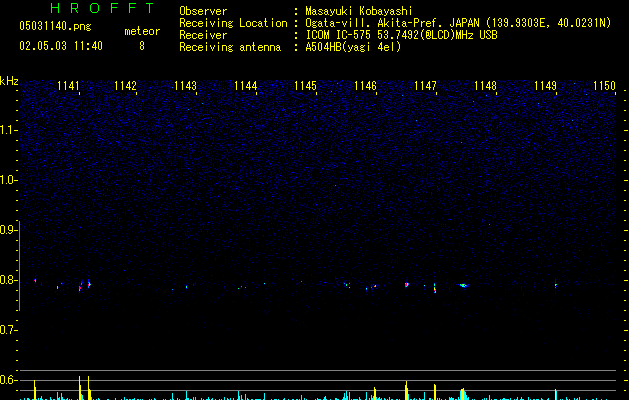629x400 pixels.
Task: Click the meteor count value 8
Action: click(142, 46)
